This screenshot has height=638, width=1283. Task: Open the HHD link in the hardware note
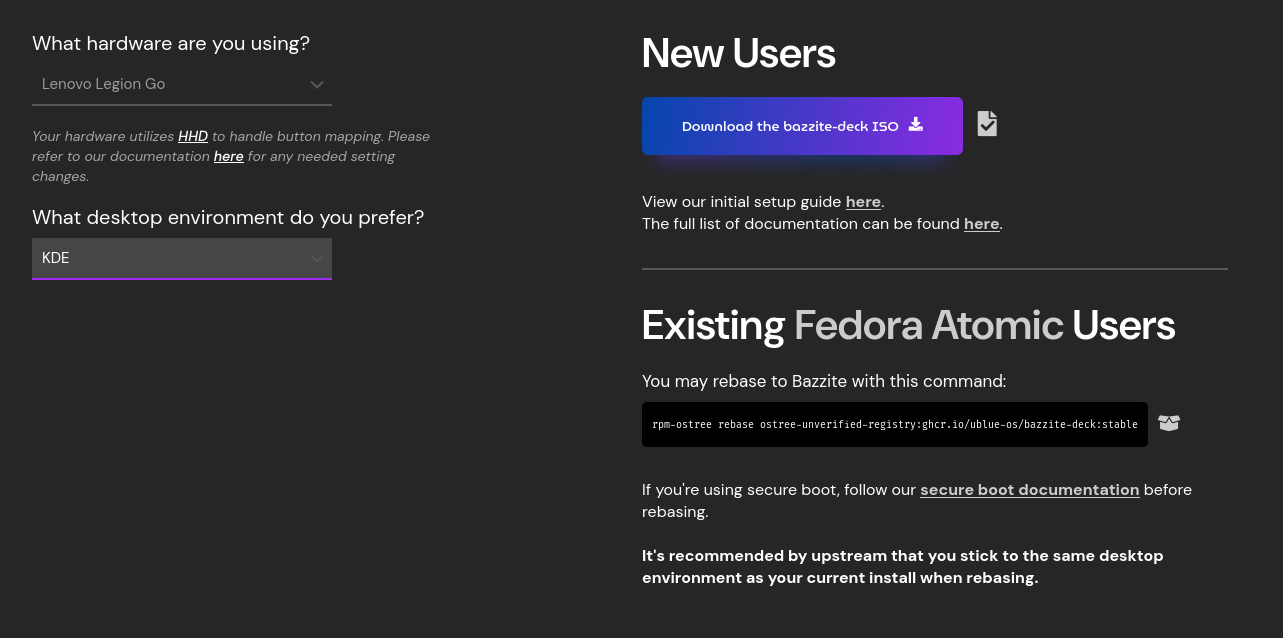[193, 136]
